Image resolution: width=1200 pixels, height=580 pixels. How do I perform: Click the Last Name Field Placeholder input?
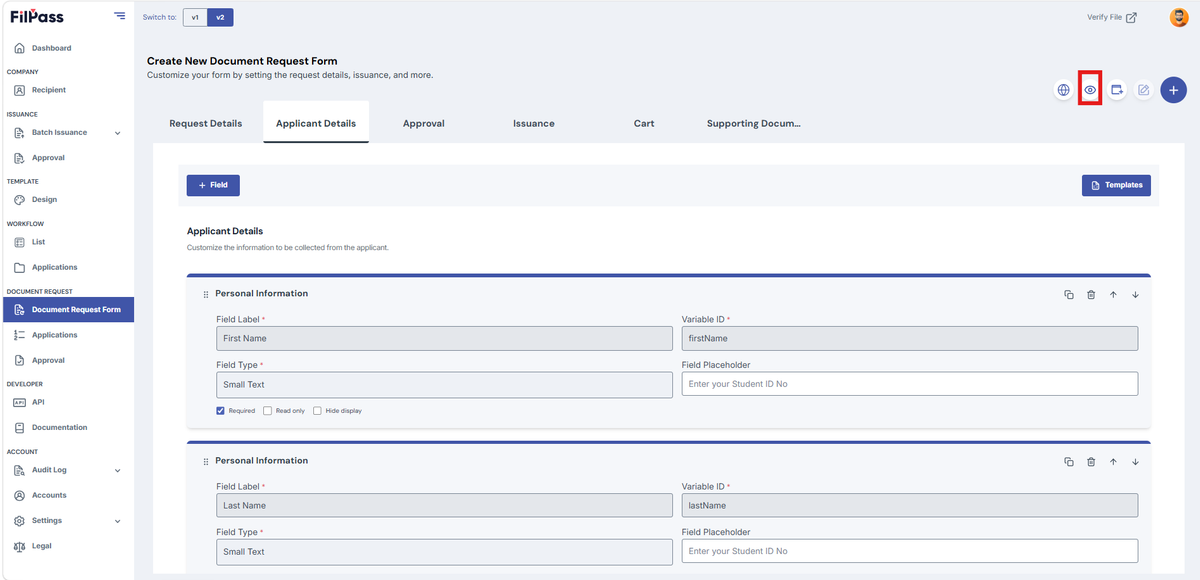(x=910, y=551)
